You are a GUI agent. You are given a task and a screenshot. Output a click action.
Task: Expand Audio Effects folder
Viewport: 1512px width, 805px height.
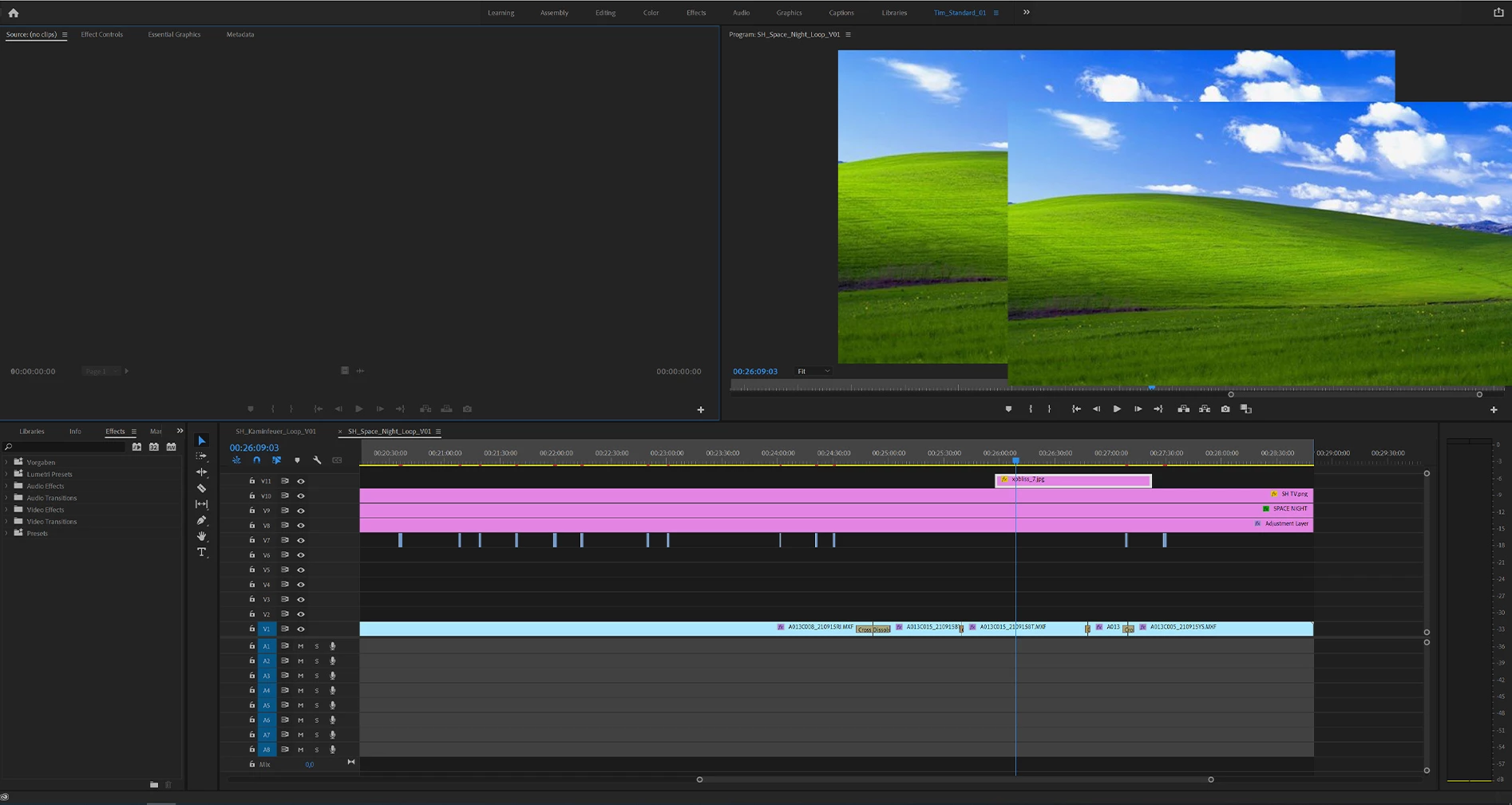pyautogui.click(x=7, y=487)
